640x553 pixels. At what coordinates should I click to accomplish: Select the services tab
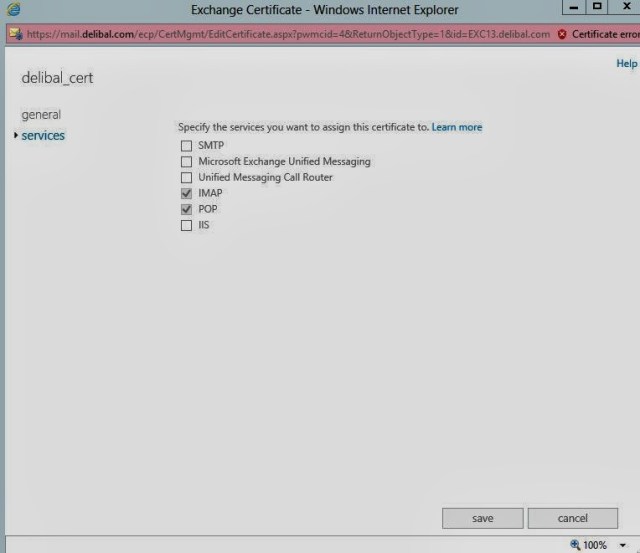click(x=43, y=136)
